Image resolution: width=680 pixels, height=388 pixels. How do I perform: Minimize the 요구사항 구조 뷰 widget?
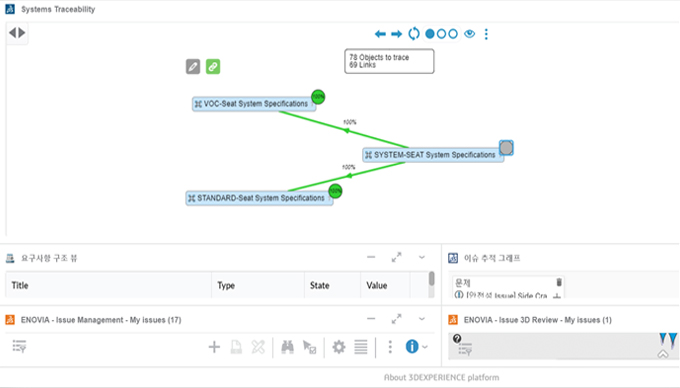tap(371, 257)
